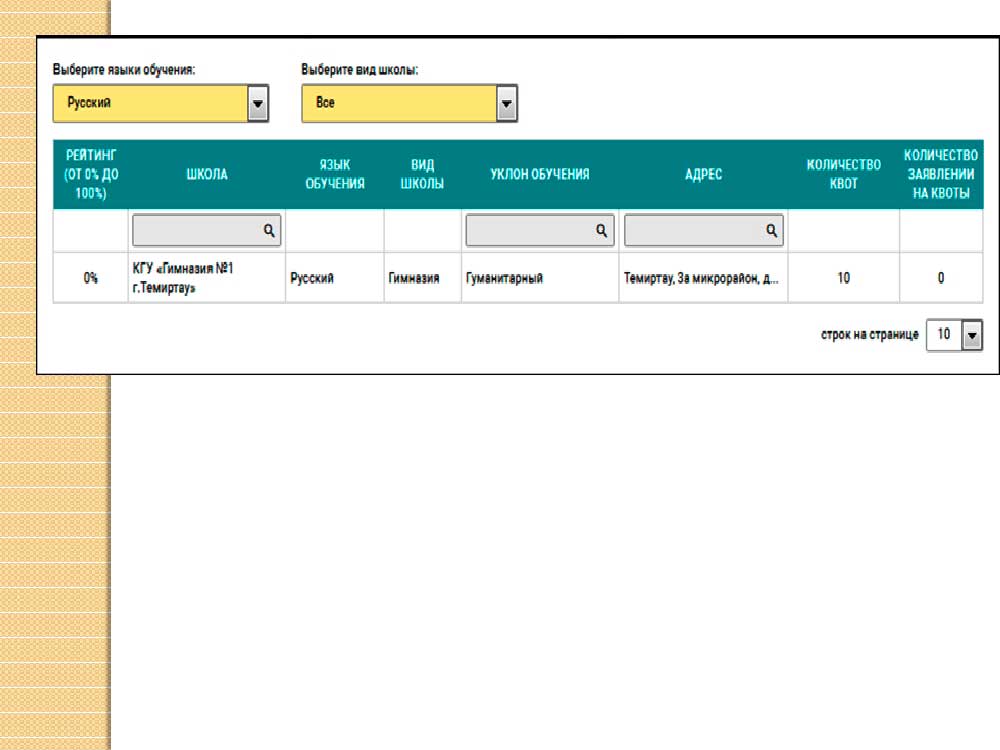Click the quota count cell showing 10
1000x750 pixels.
pos(844,279)
